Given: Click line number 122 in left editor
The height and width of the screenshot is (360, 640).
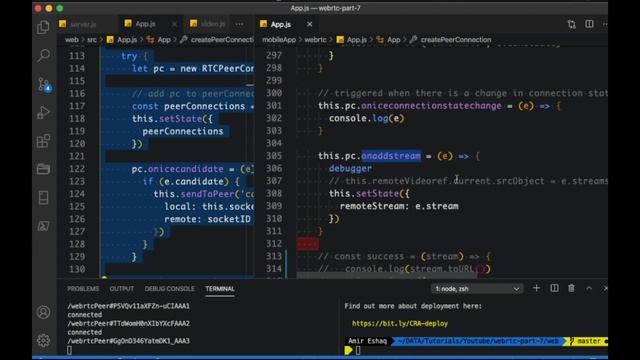Looking at the screenshot, I should click(x=77, y=169).
